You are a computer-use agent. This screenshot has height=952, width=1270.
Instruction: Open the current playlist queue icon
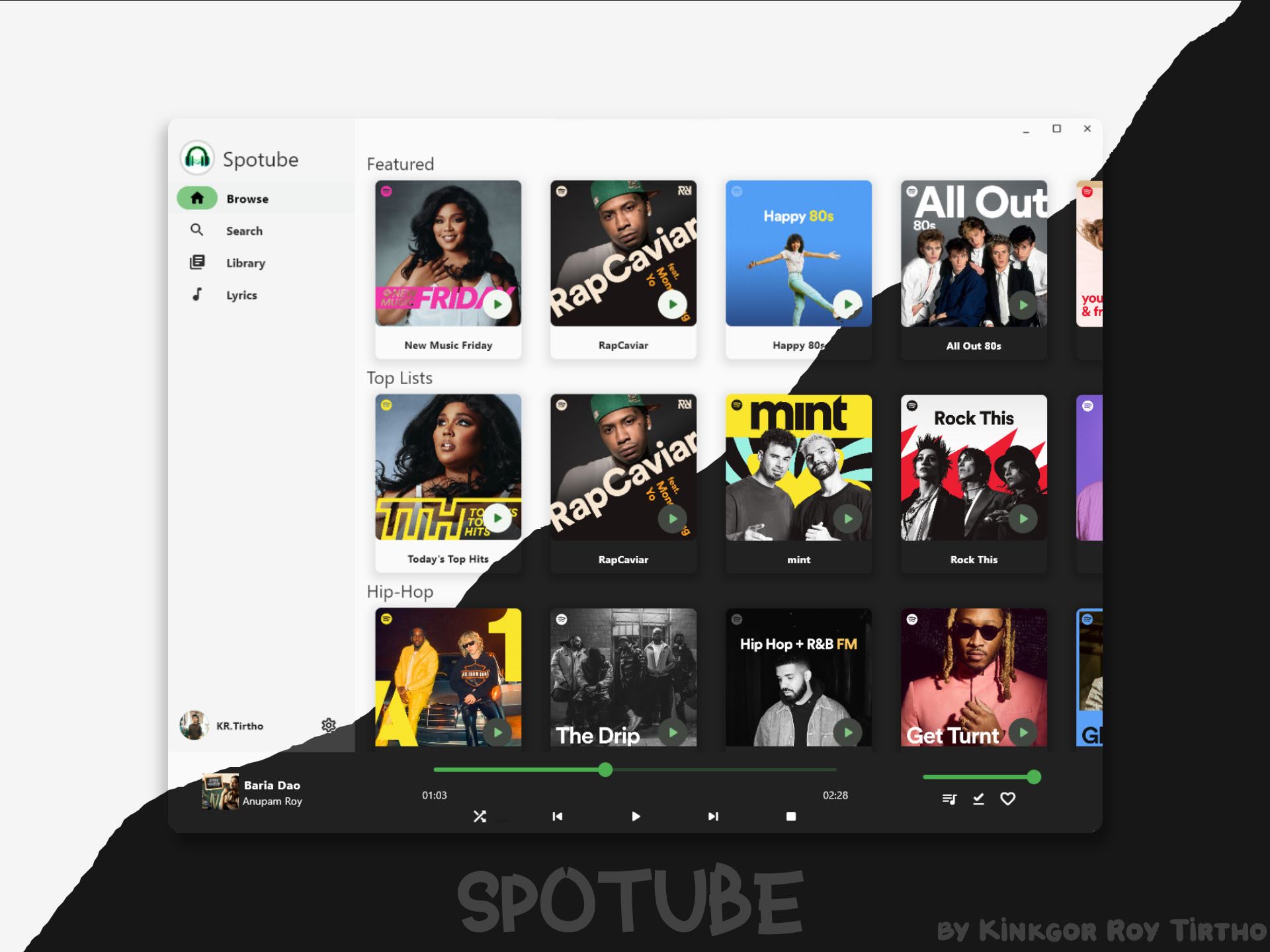949,799
